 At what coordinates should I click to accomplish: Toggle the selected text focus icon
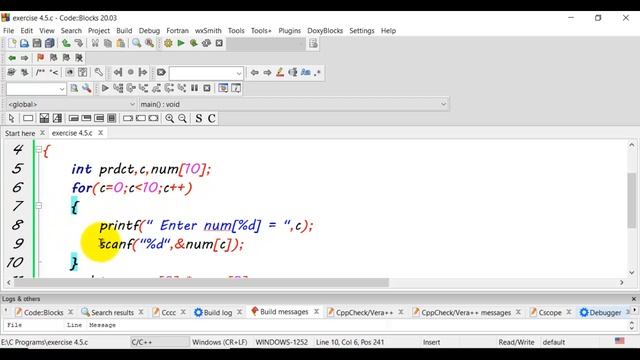[x=293, y=72]
